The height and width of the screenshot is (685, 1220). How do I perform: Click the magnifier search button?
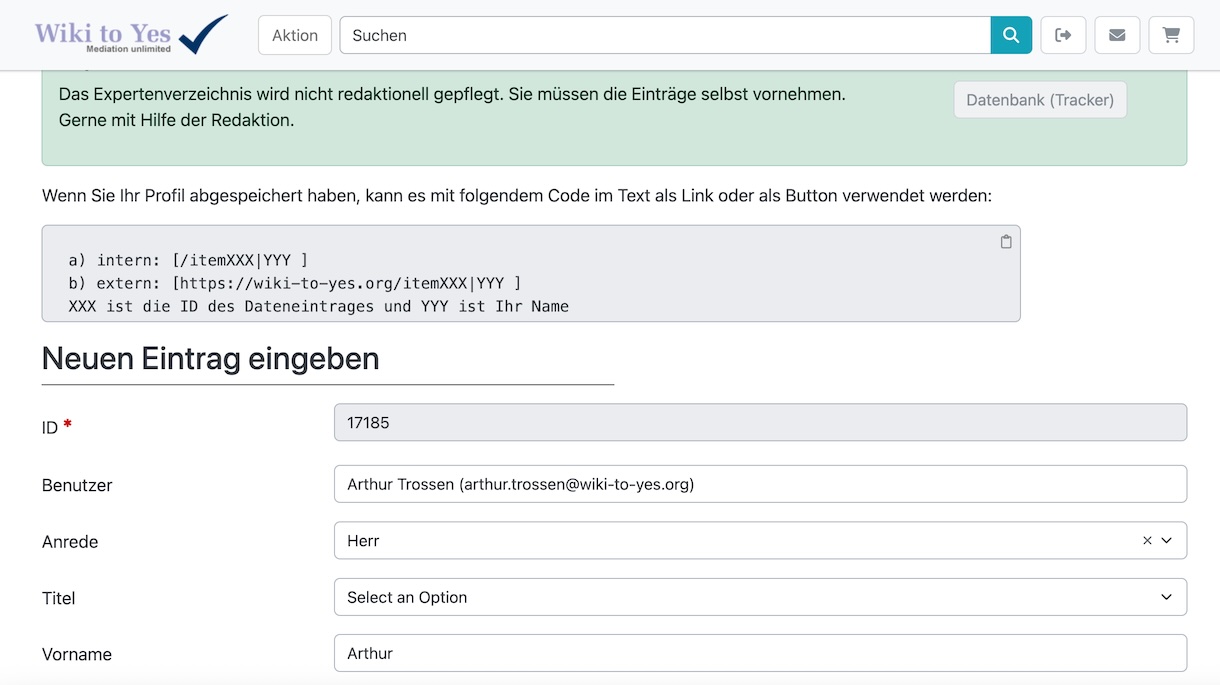pos(1011,35)
